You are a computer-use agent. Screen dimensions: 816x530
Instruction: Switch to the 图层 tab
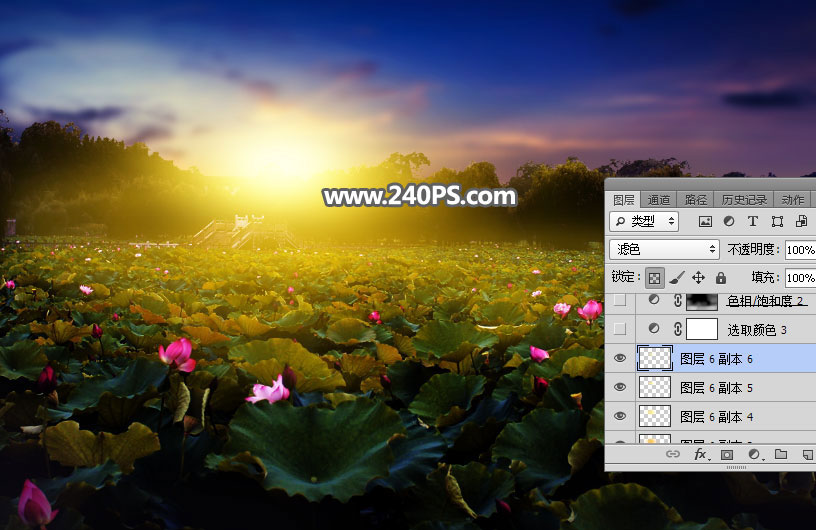point(623,200)
